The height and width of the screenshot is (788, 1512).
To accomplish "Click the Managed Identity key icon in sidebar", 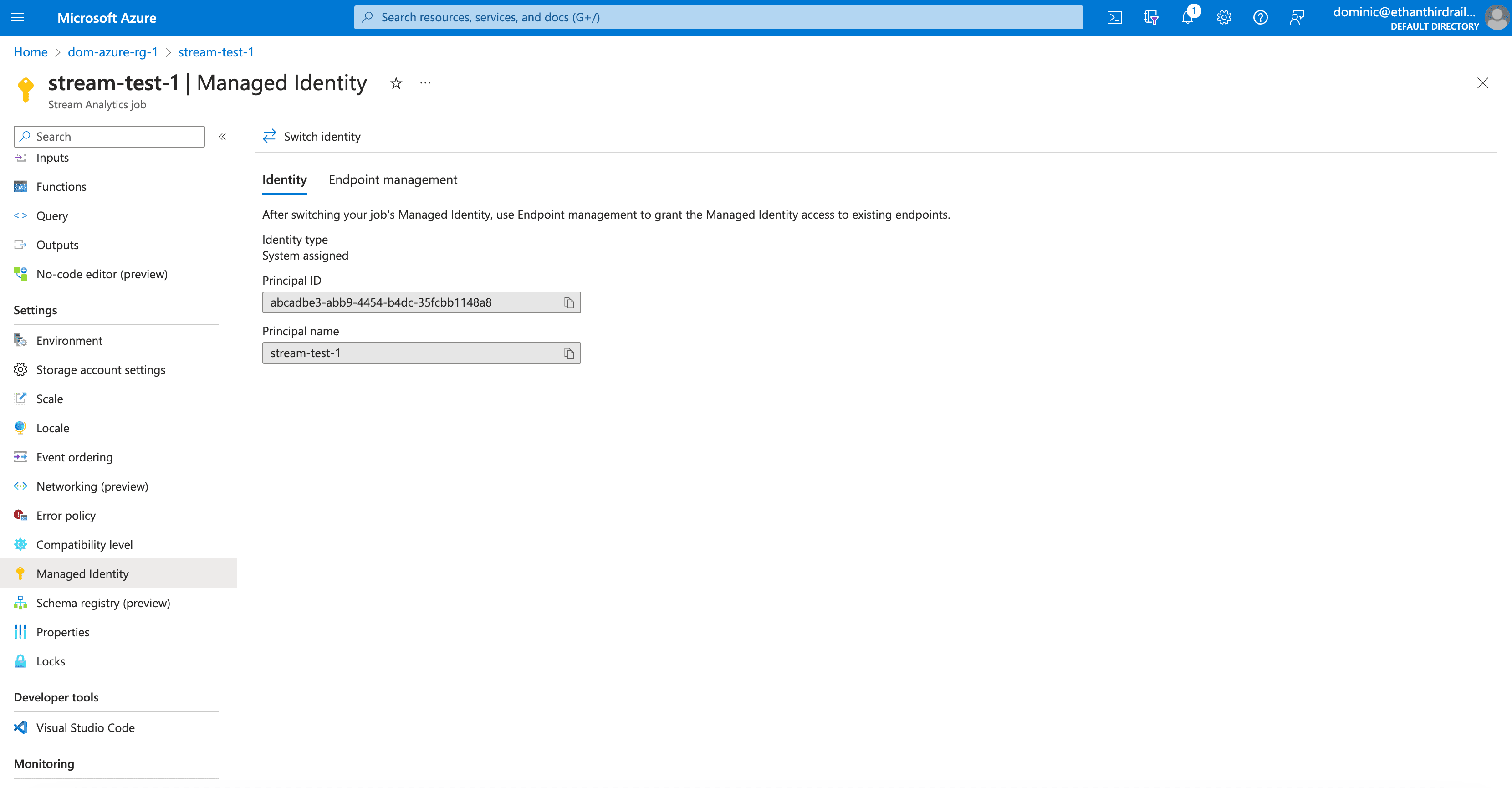I will (x=20, y=573).
